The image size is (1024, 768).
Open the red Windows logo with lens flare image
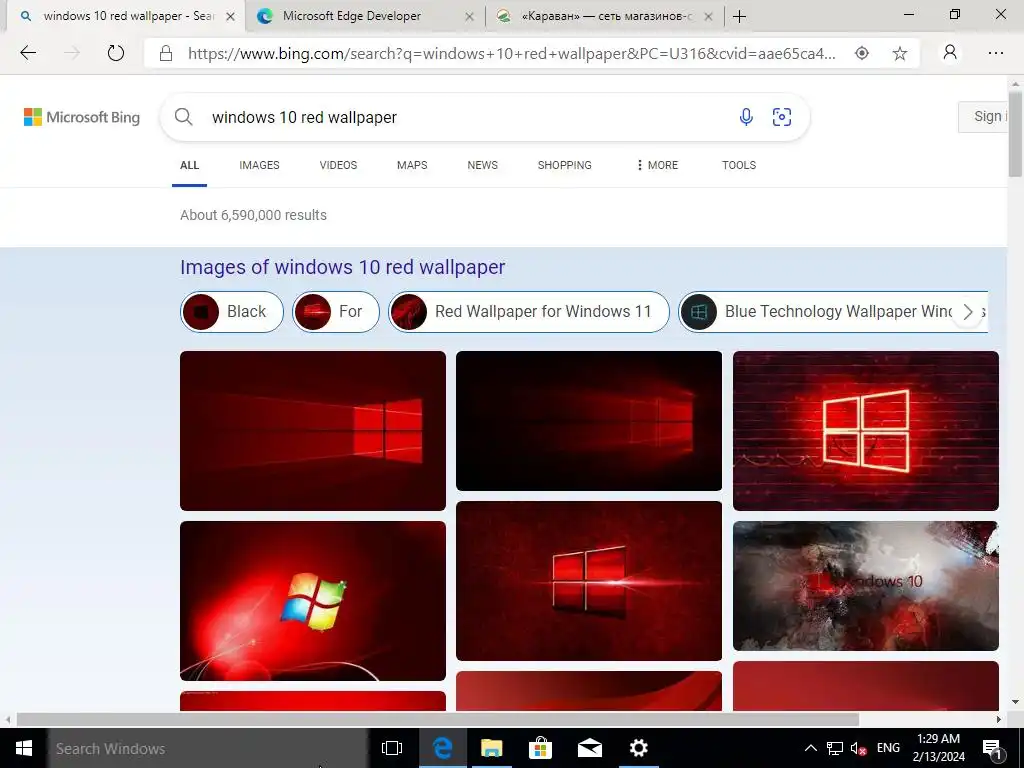[589, 581]
